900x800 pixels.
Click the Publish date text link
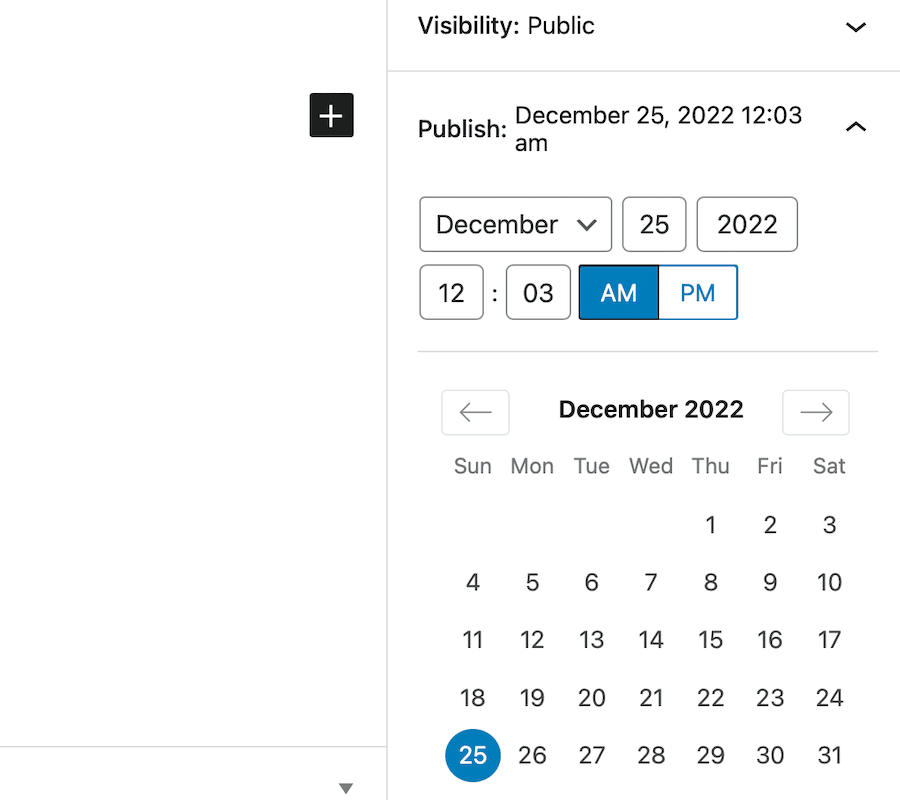pos(660,128)
